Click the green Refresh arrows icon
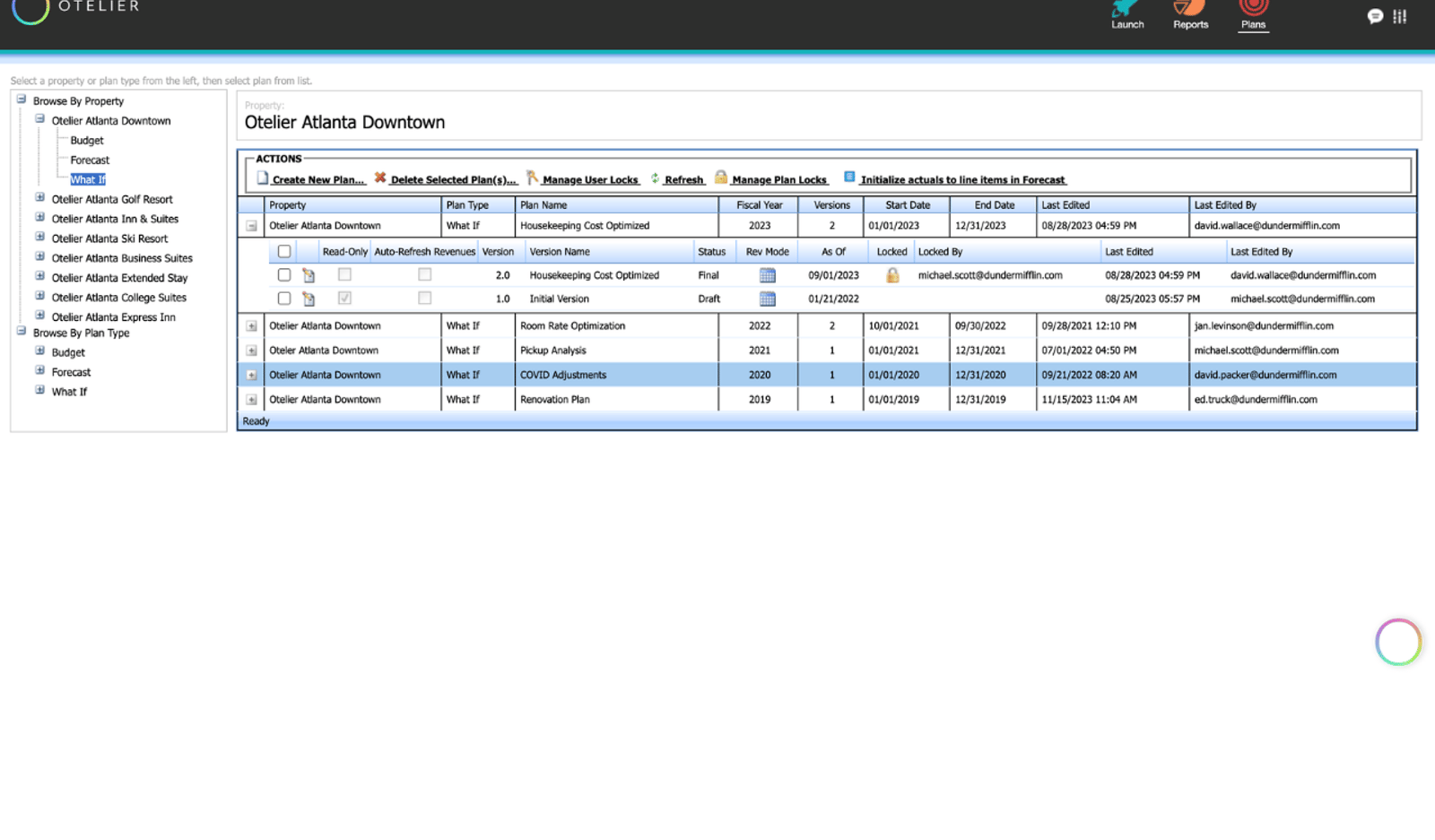The image size is (1435, 840). click(x=655, y=178)
